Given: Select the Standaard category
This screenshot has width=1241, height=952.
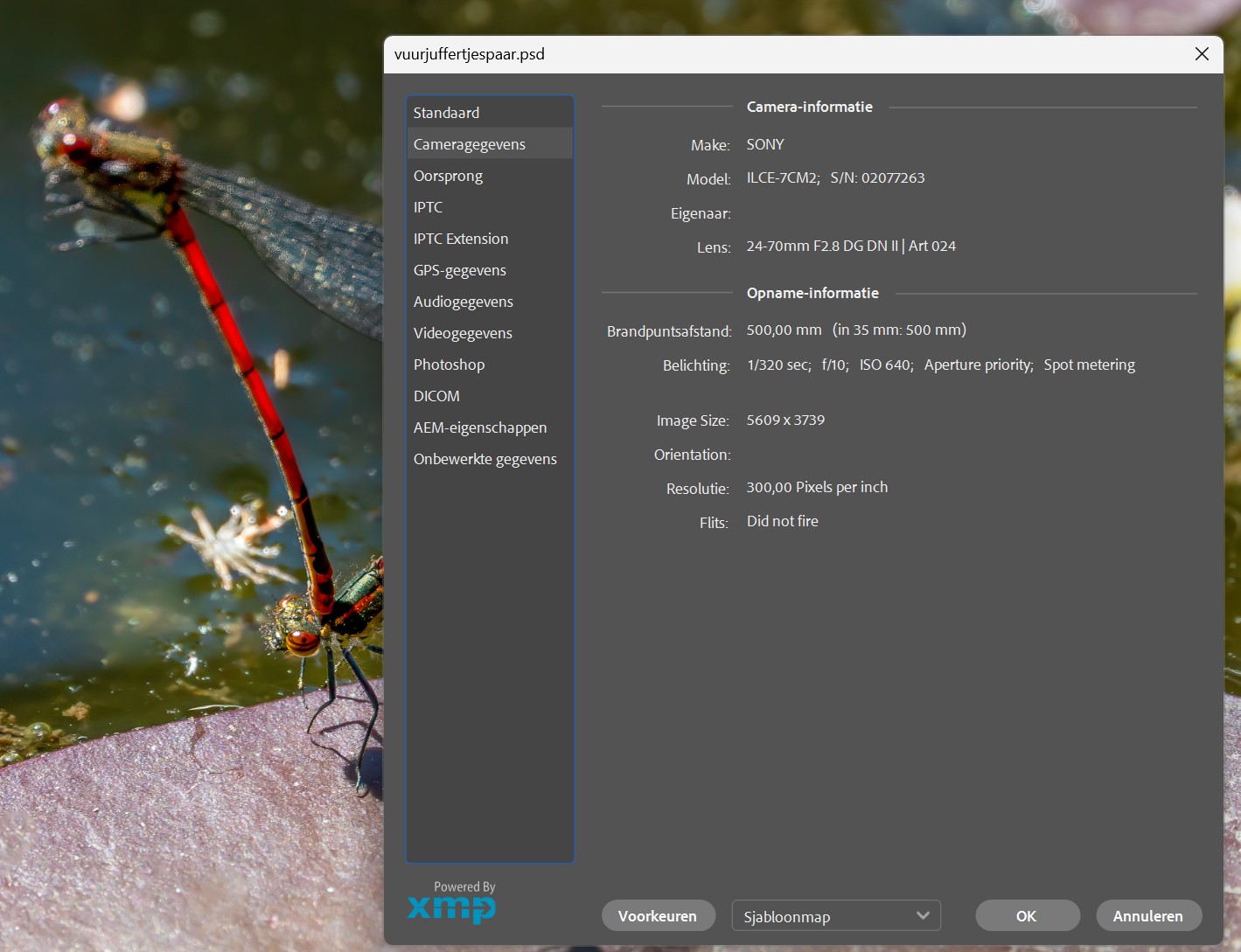Looking at the screenshot, I should point(490,113).
